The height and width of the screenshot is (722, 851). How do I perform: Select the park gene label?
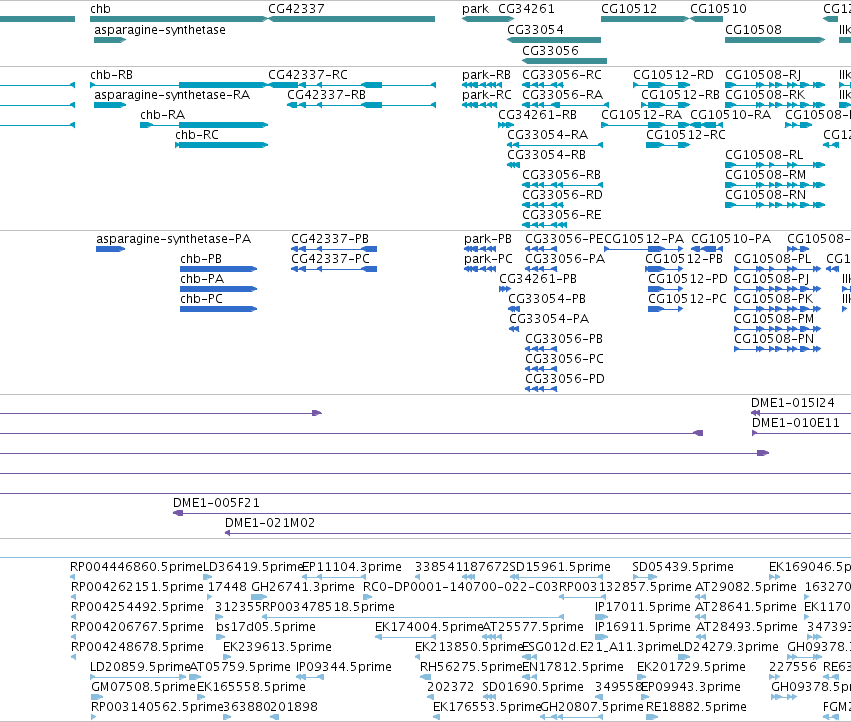point(475,9)
